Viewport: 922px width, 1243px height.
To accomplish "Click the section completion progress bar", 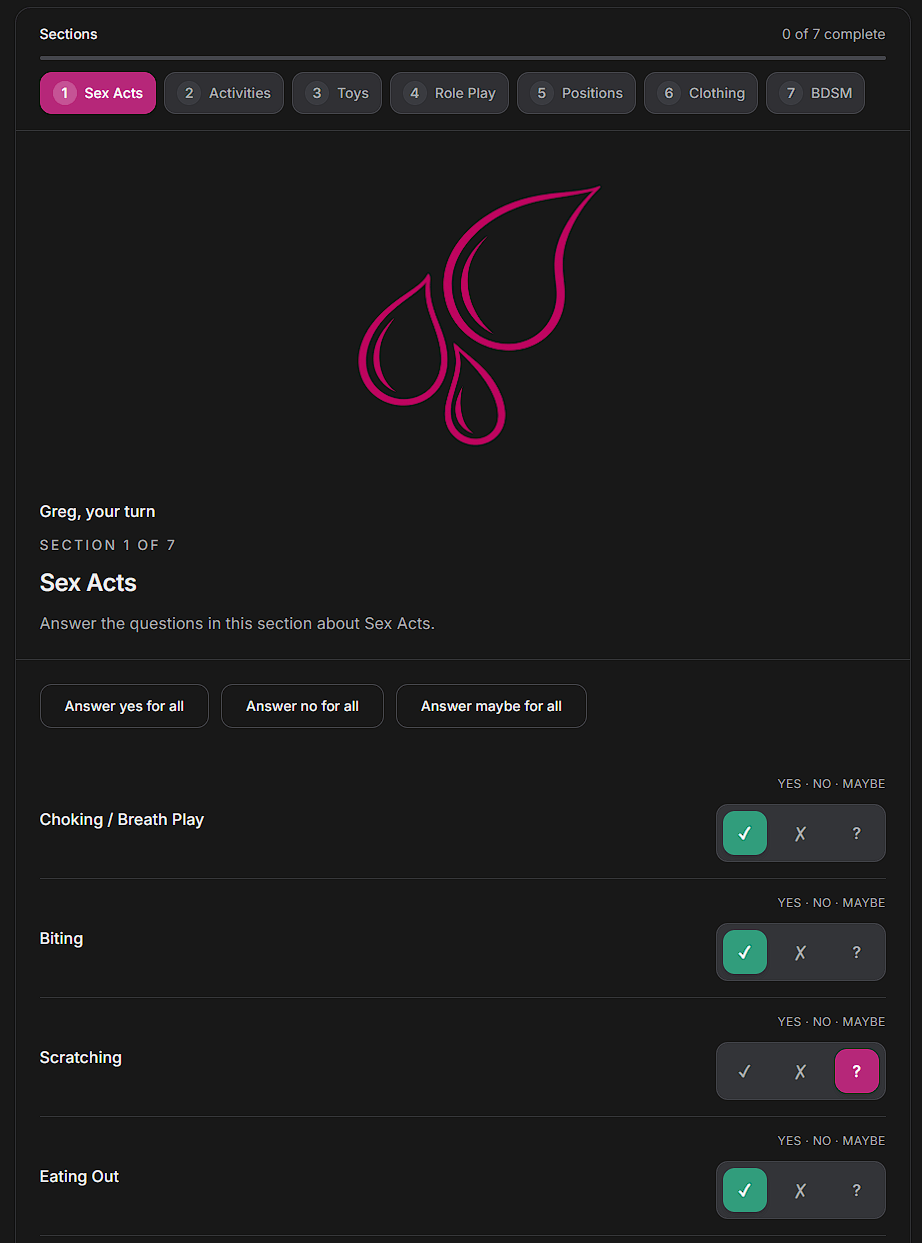I will tap(462, 58).
